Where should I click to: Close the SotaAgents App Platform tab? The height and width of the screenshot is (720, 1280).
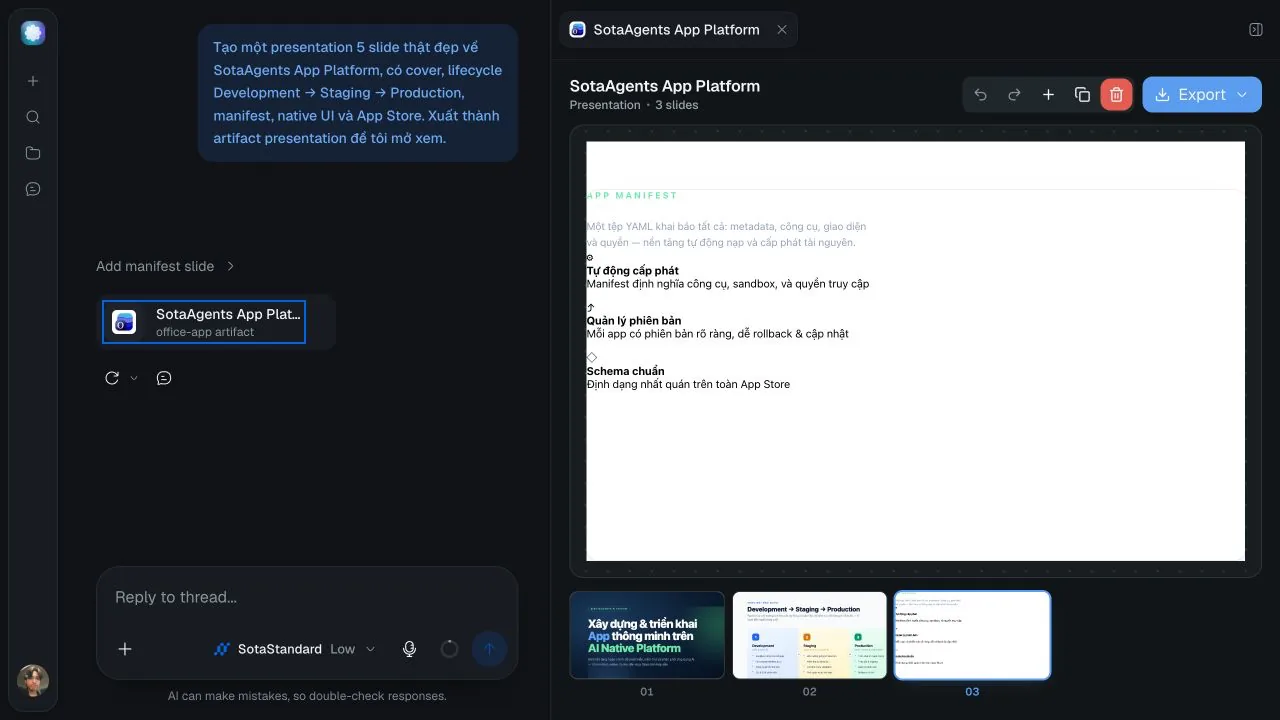[x=782, y=30]
